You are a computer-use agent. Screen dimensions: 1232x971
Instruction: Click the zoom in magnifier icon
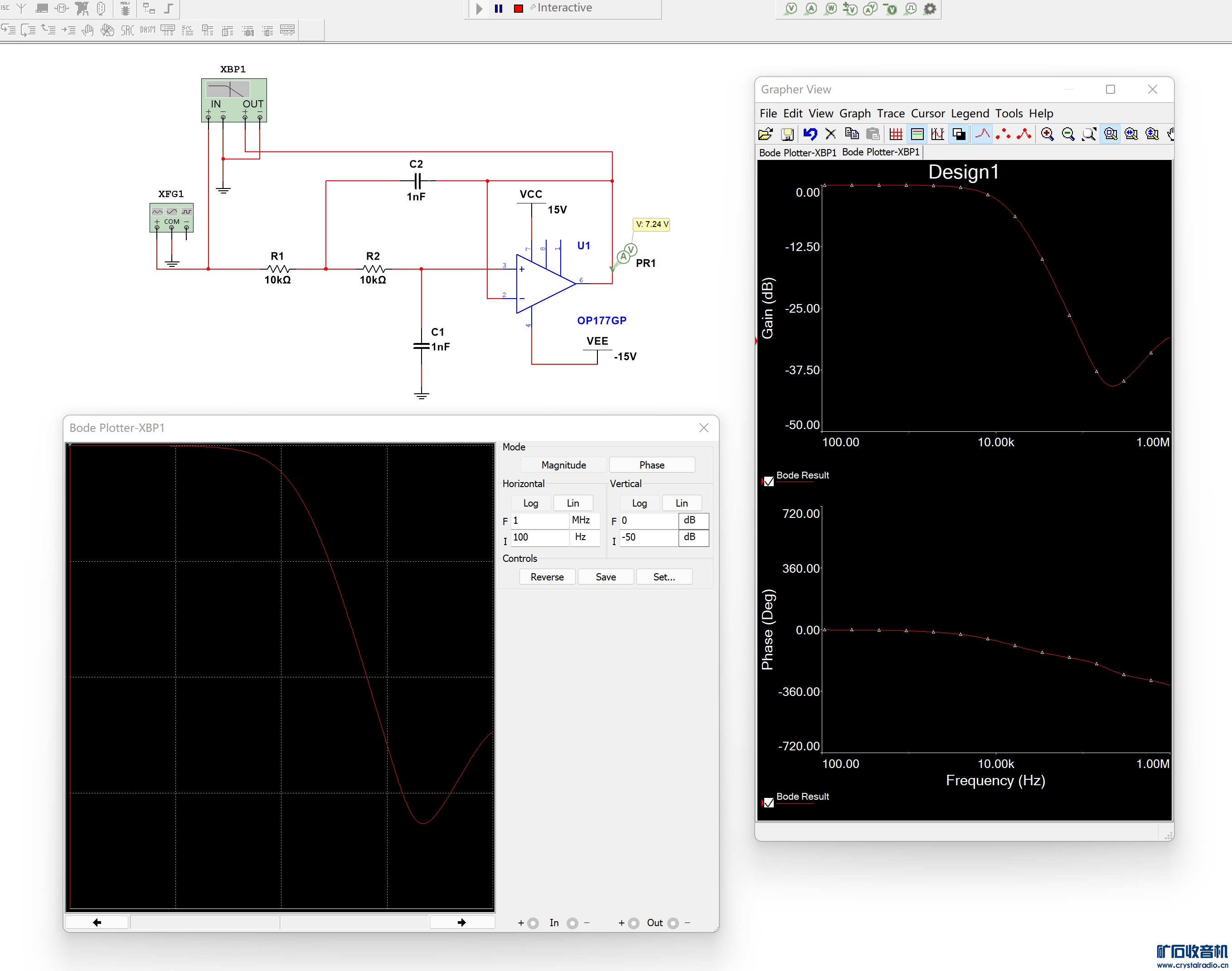click(1047, 134)
